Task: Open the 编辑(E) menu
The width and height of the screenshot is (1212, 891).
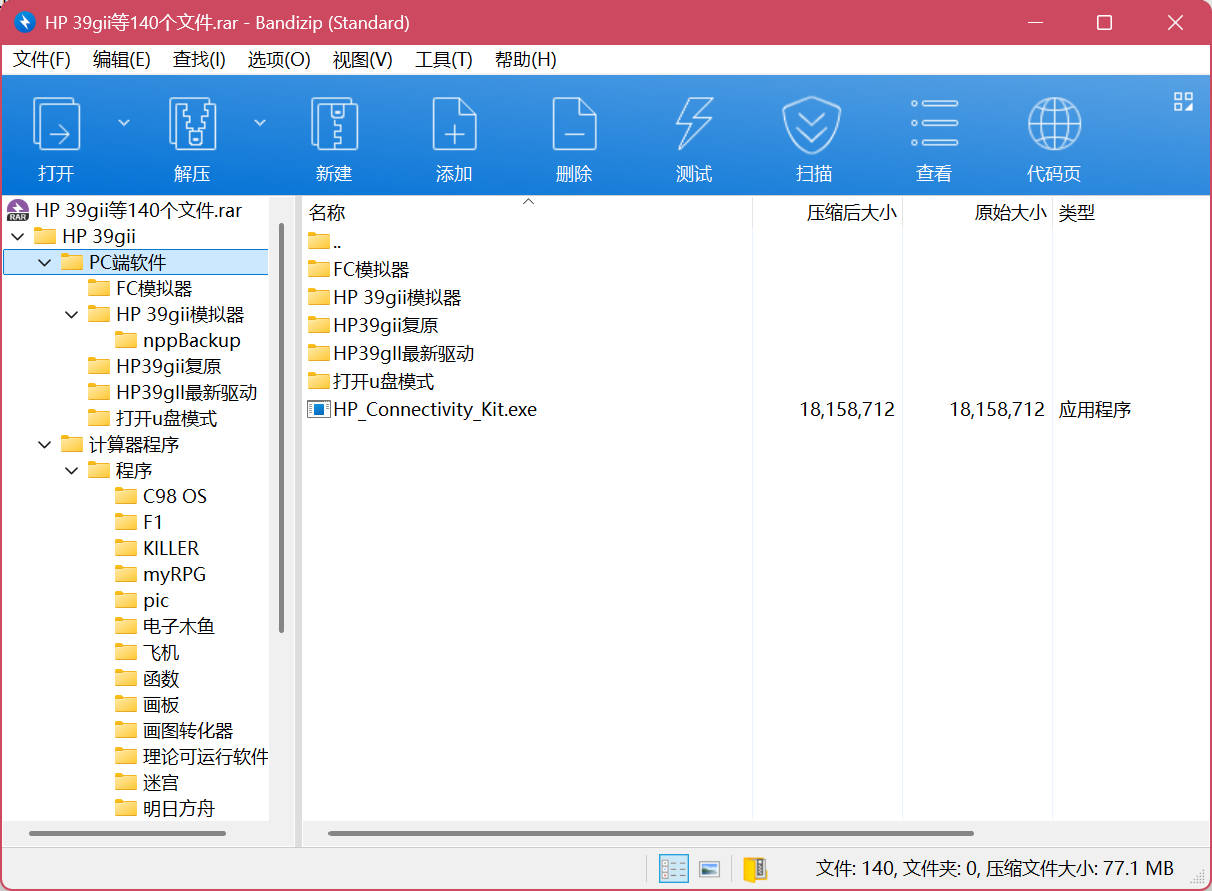Action: (122, 60)
